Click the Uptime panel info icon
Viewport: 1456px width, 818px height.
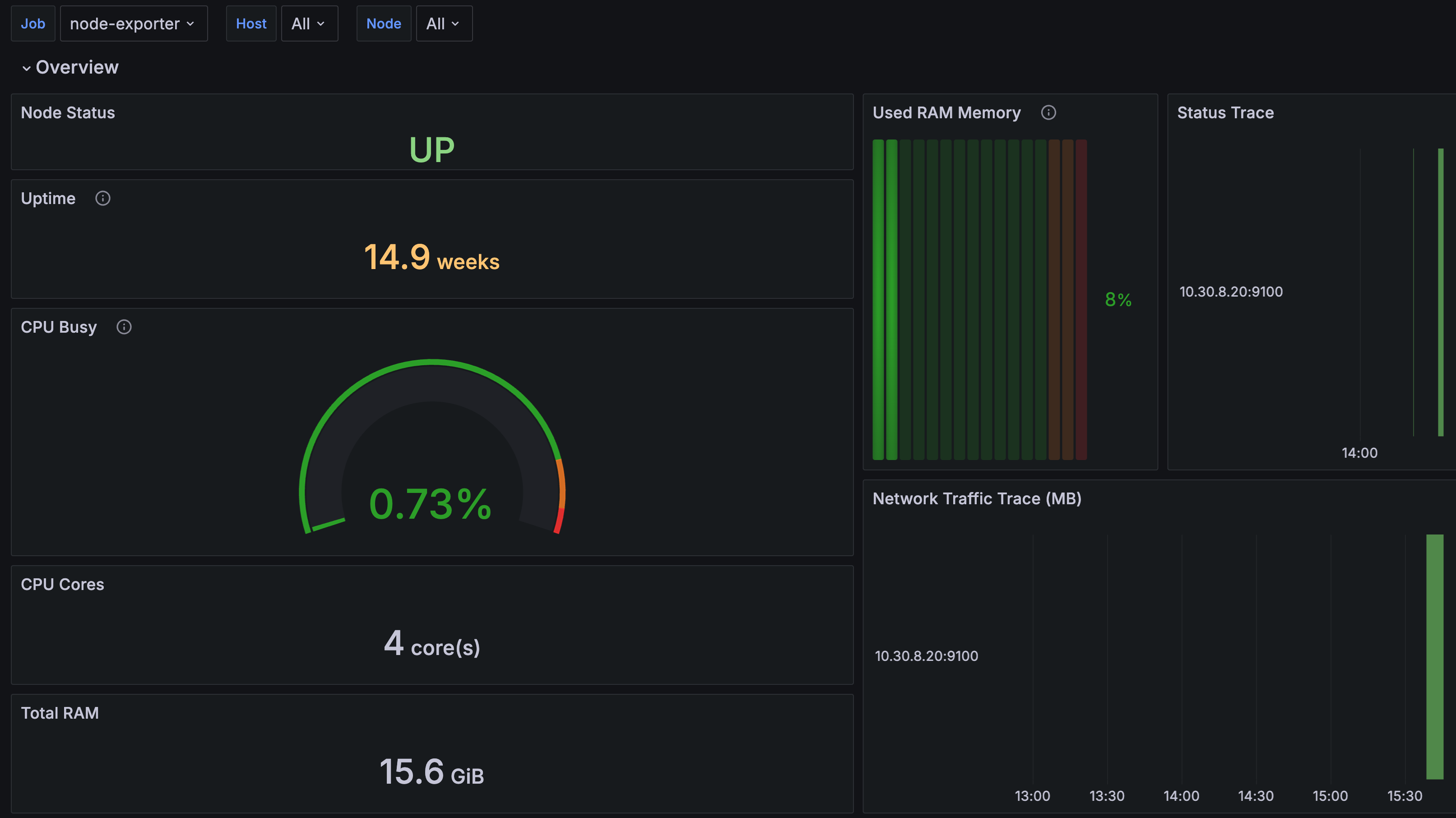tap(102, 199)
